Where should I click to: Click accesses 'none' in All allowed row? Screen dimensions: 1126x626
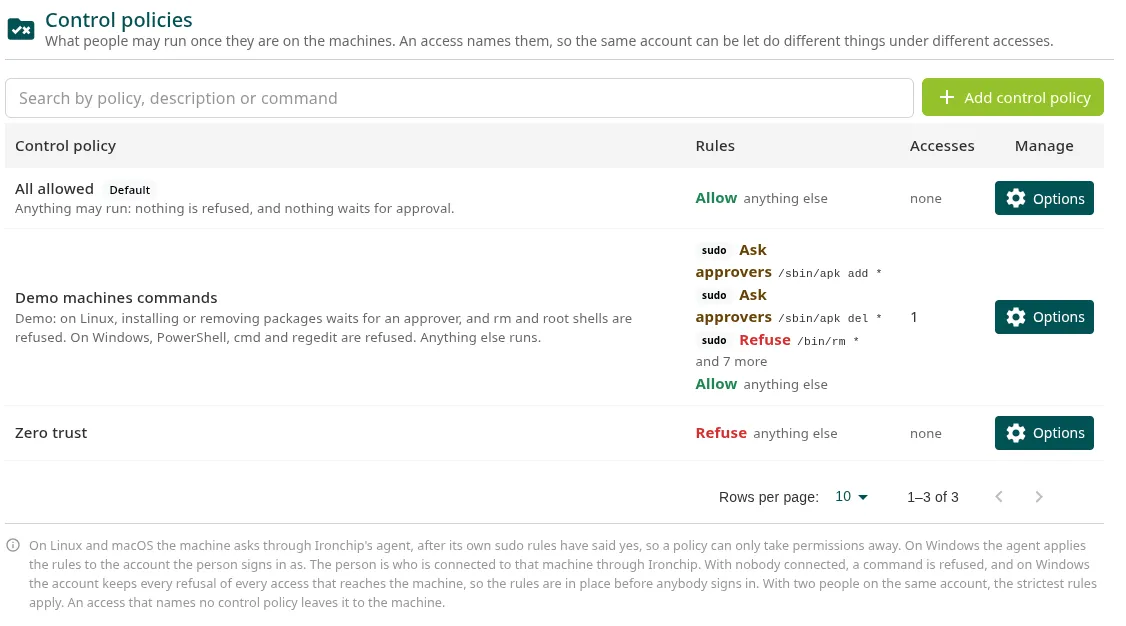(x=926, y=199)
